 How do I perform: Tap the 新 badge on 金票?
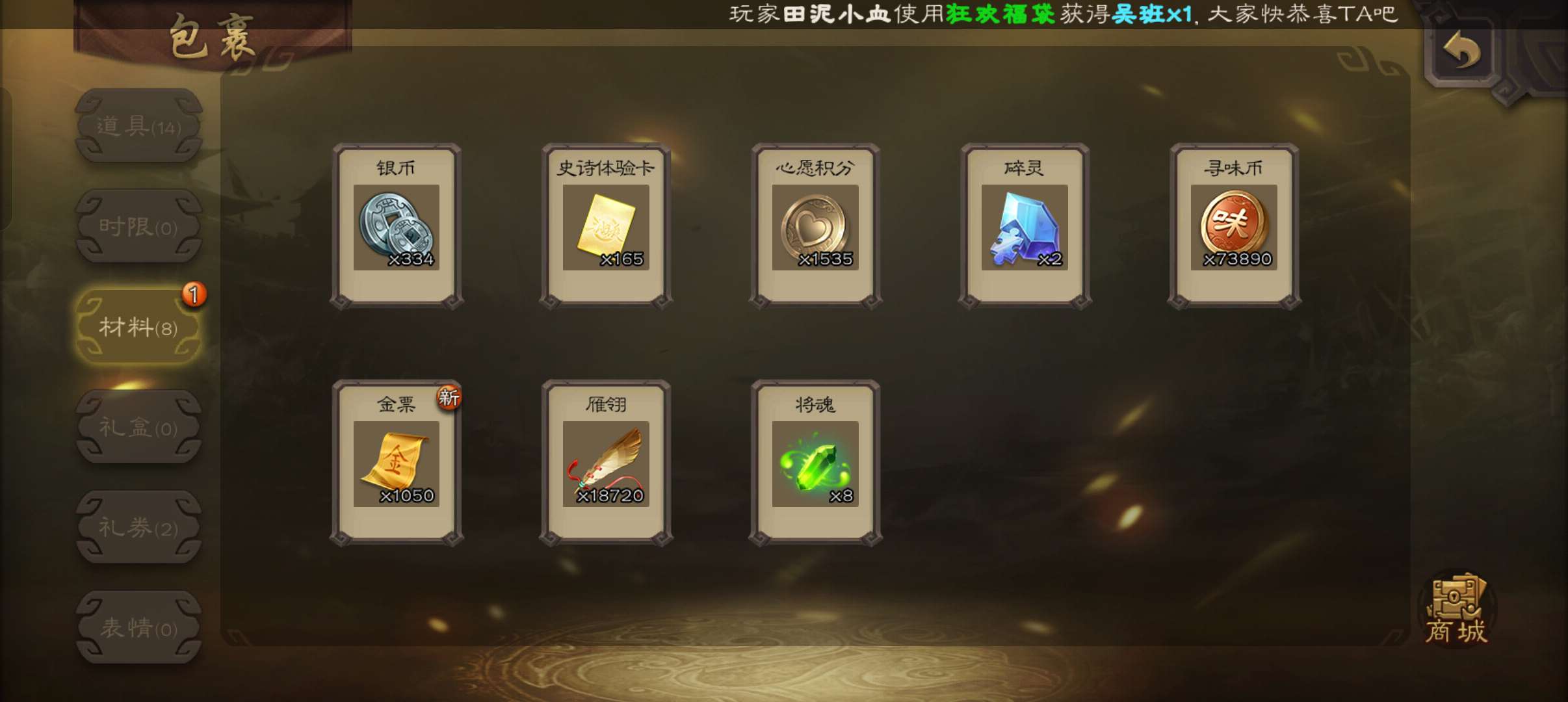pos(449,396)
